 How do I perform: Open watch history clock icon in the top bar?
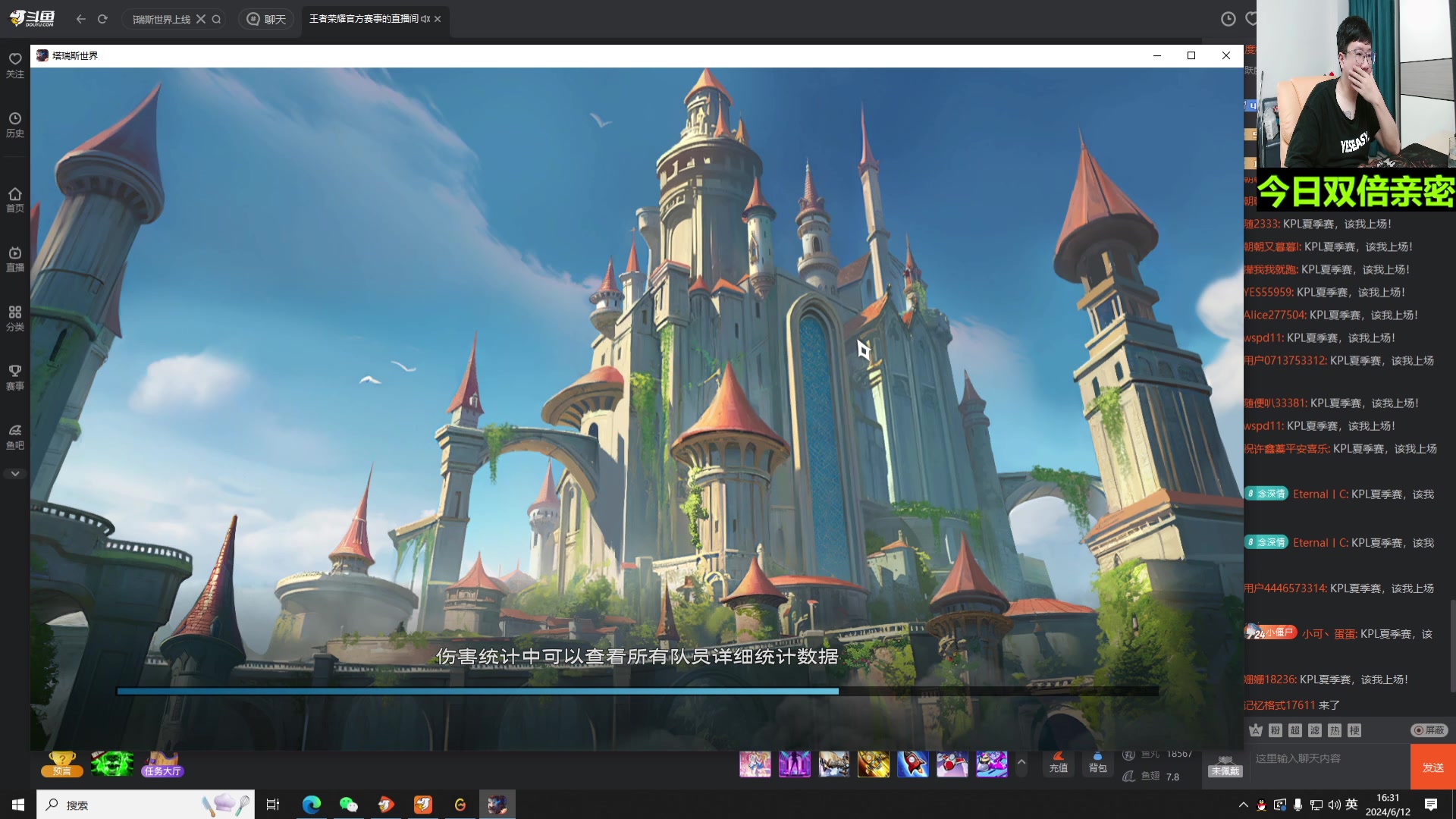[x=1228, y=19]
